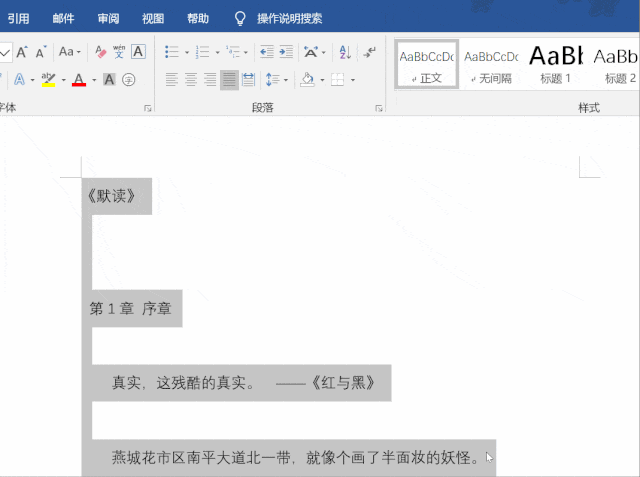Apply the Text Effects outlined A
640x477 pixels.
coord(19,80)
